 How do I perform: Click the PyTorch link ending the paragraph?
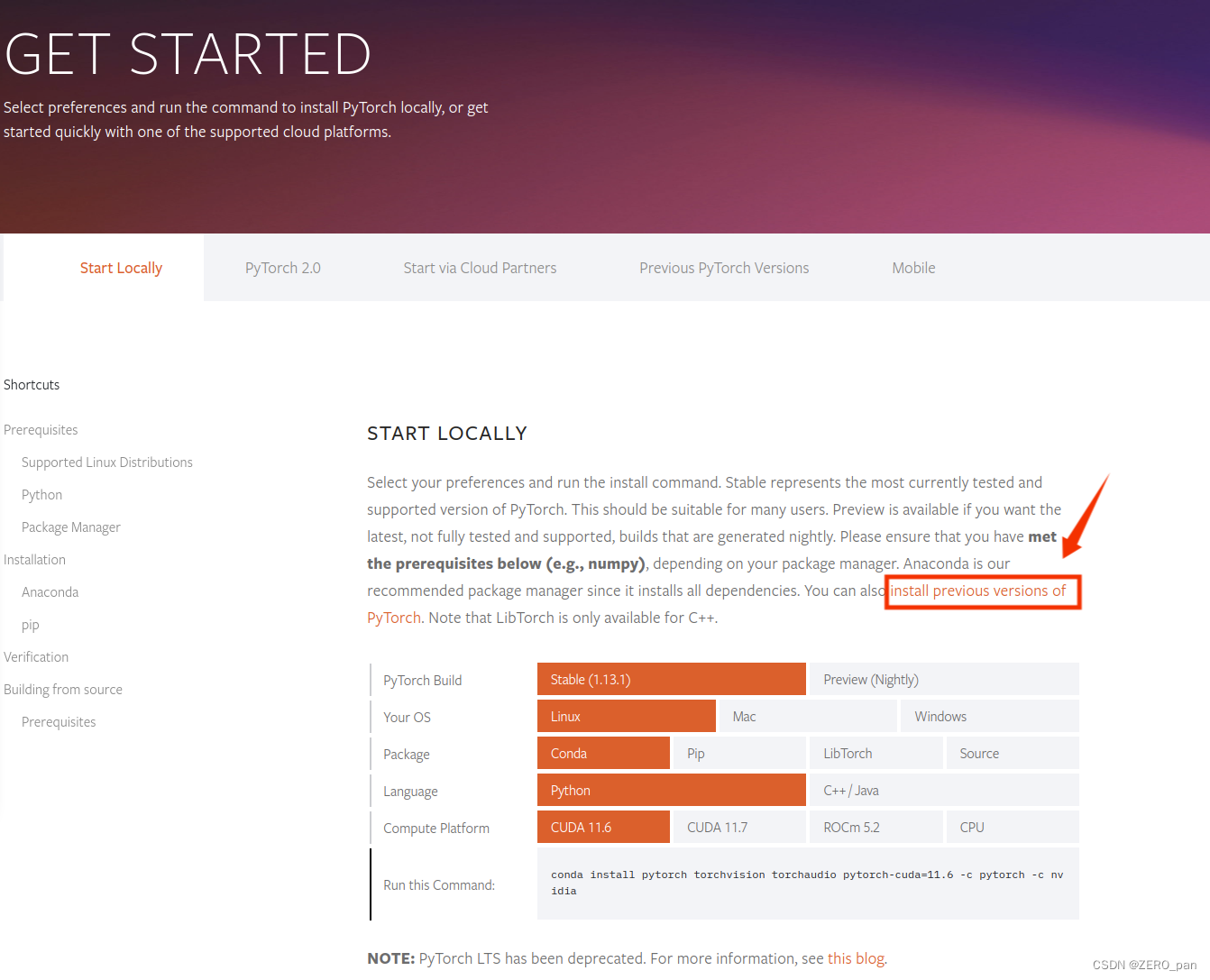pyautogui.click(x=394, y=618)
